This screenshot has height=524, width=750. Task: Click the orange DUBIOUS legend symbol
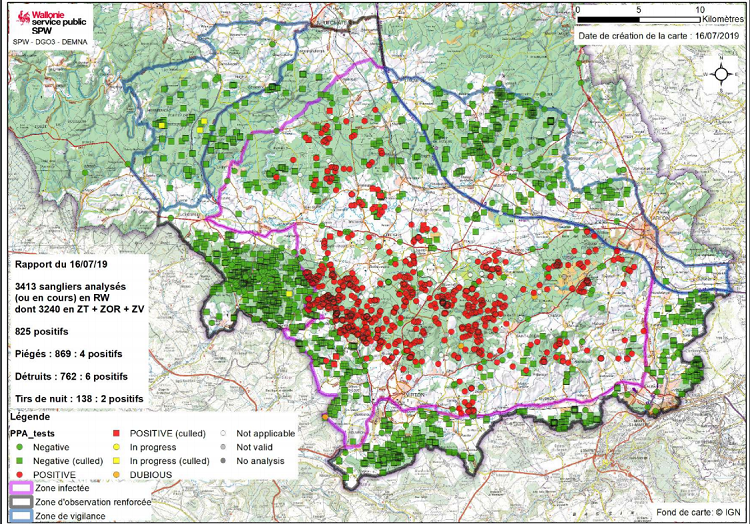(120, 474)
